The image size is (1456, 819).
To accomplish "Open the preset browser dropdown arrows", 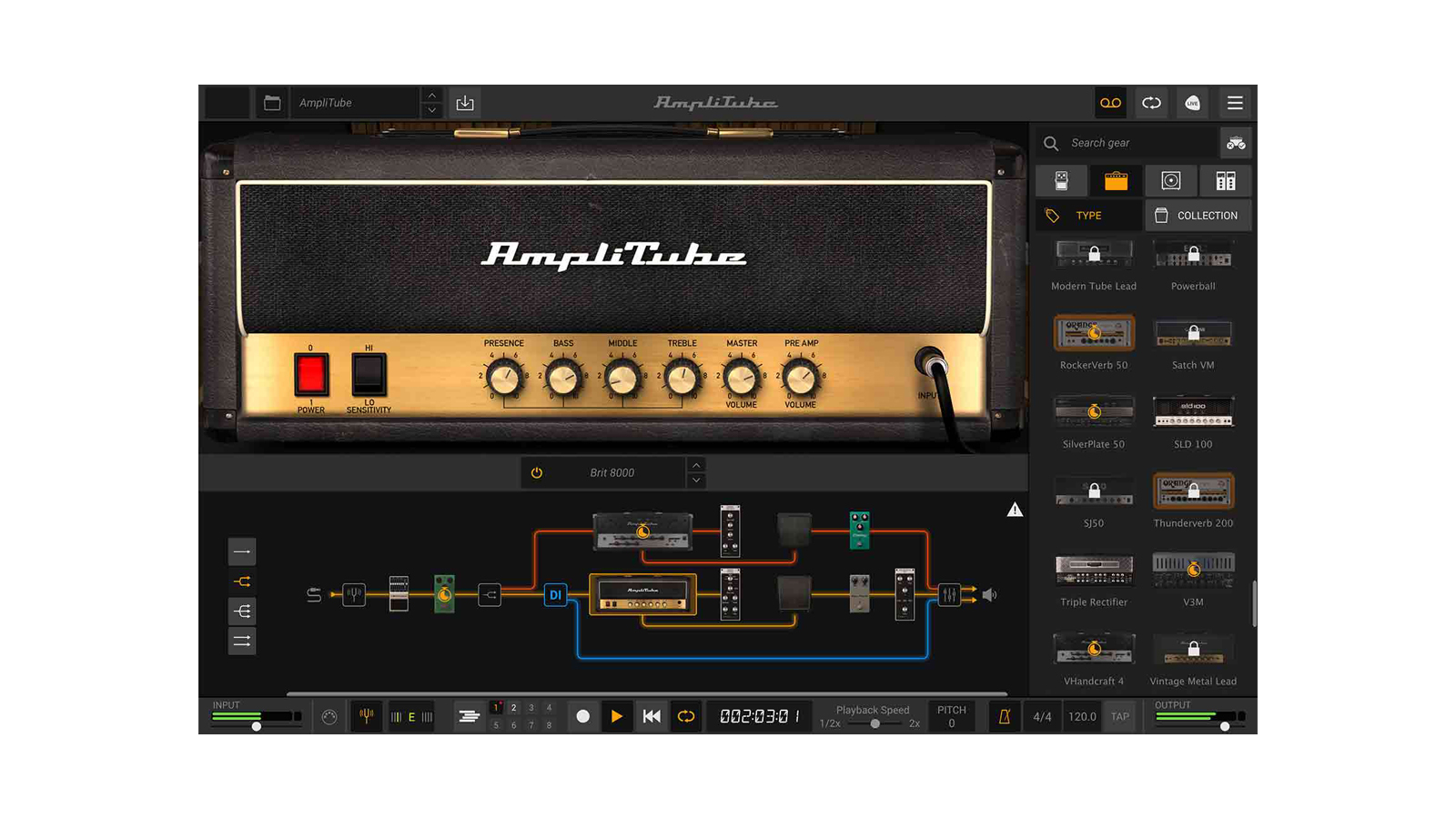I will [x=431, y=103].
